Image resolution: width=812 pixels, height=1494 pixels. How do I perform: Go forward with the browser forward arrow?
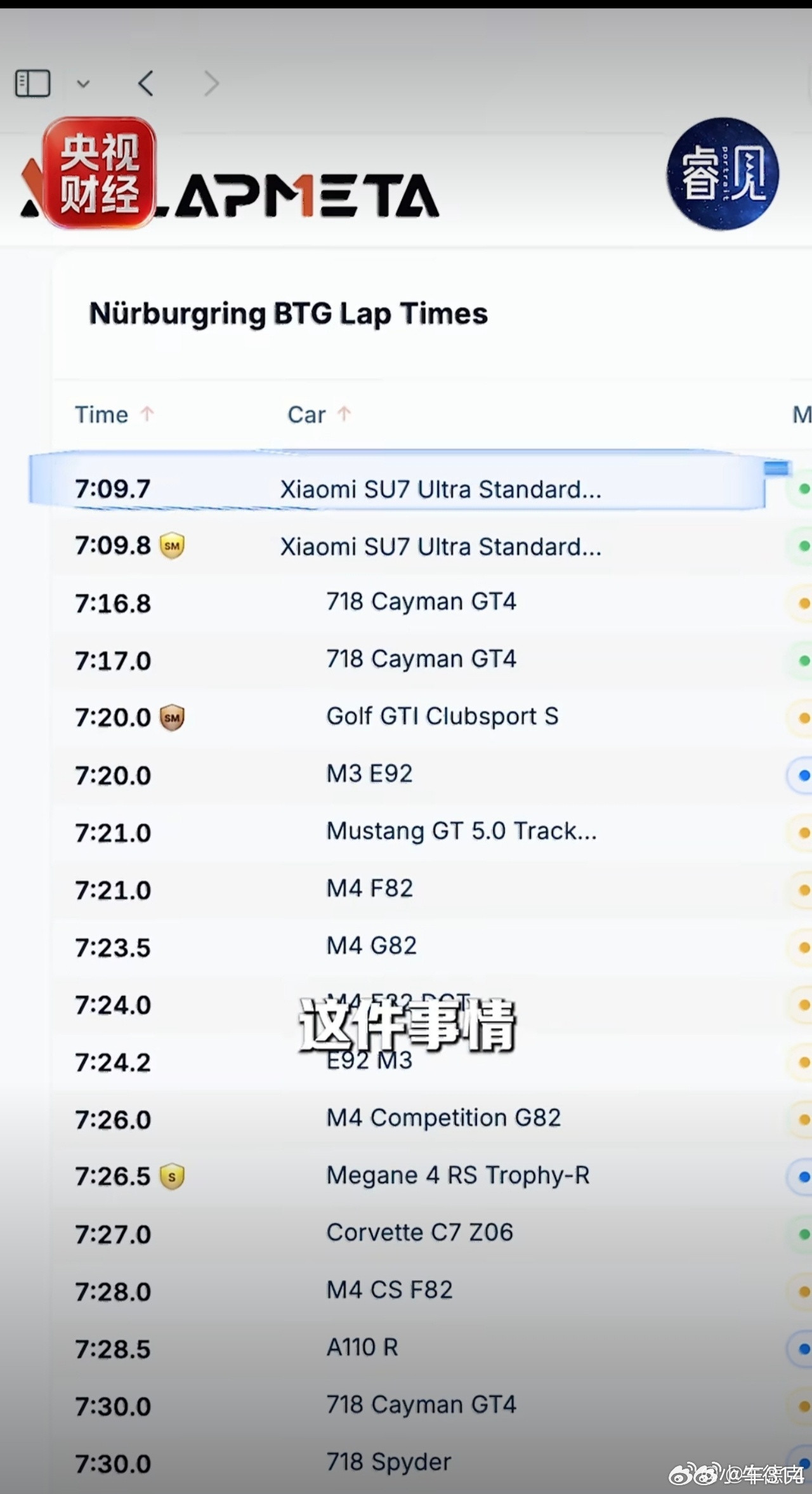tap(212, 83)
